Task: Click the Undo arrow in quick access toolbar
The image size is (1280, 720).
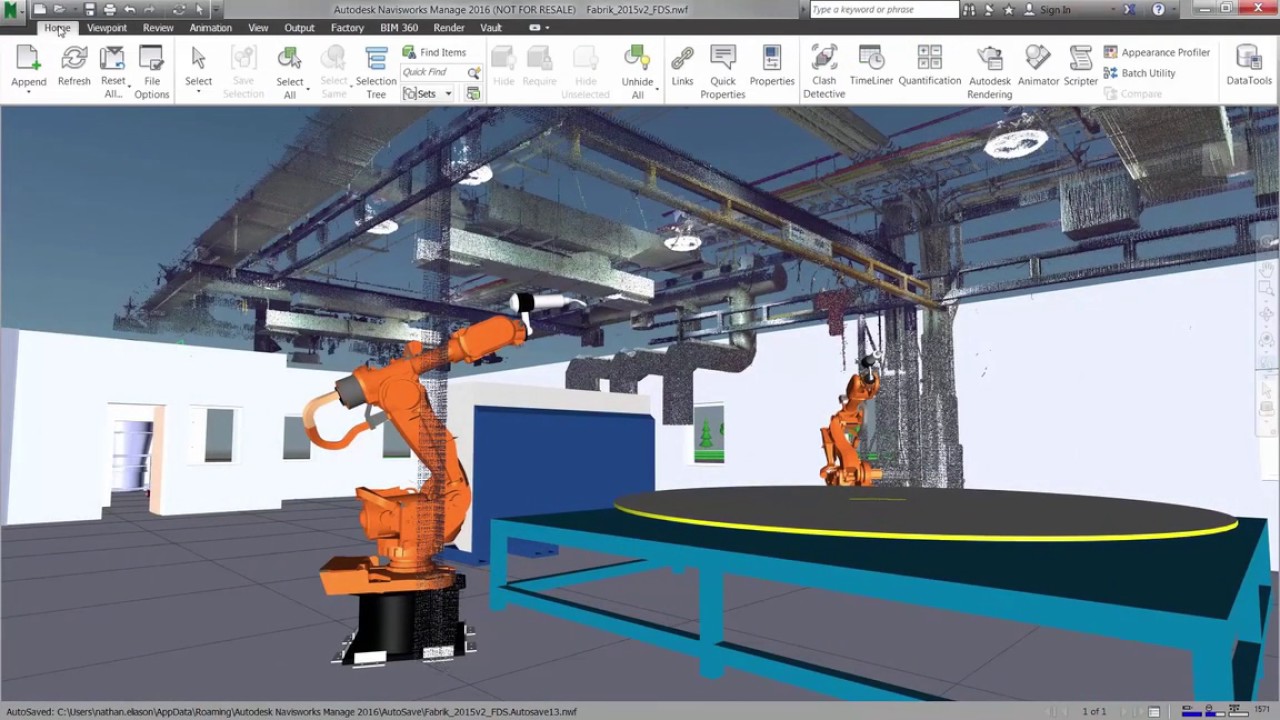Action: pos(130,9)
